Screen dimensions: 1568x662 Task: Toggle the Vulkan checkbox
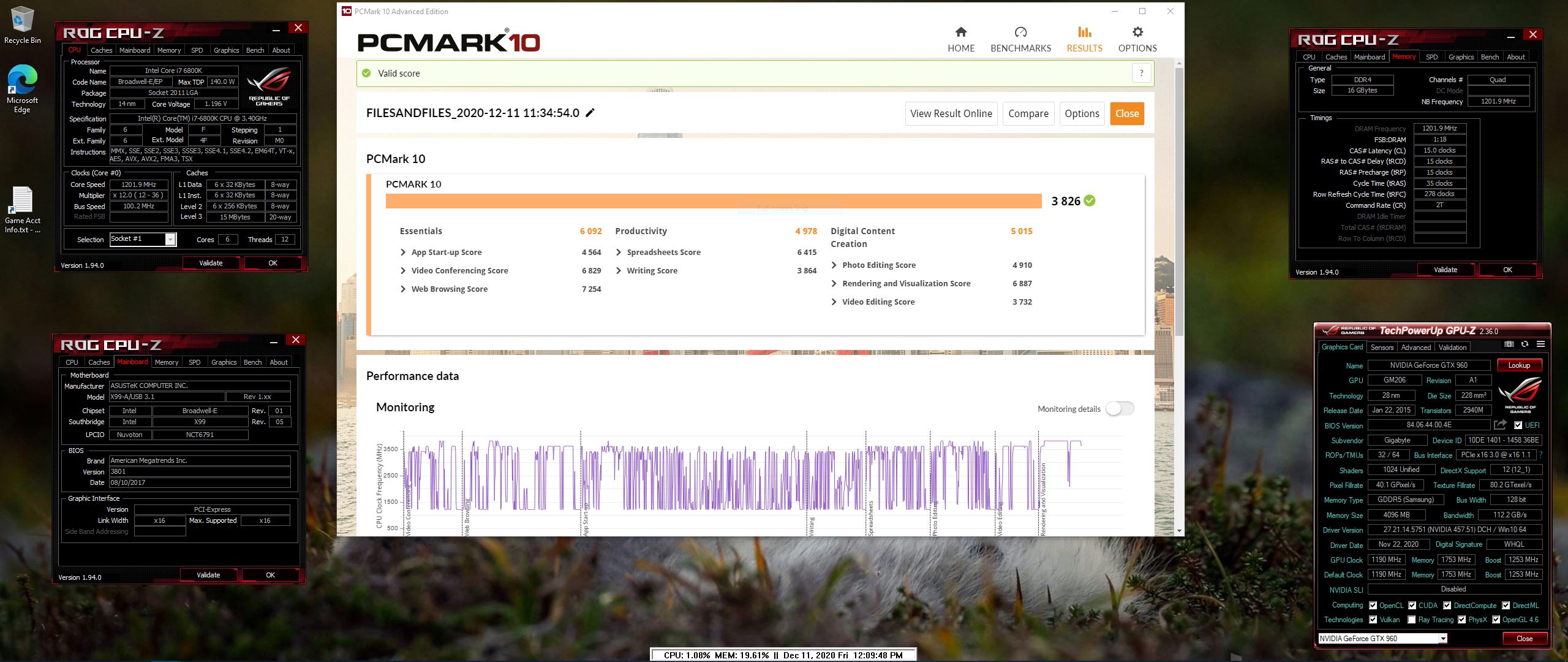1373,620
